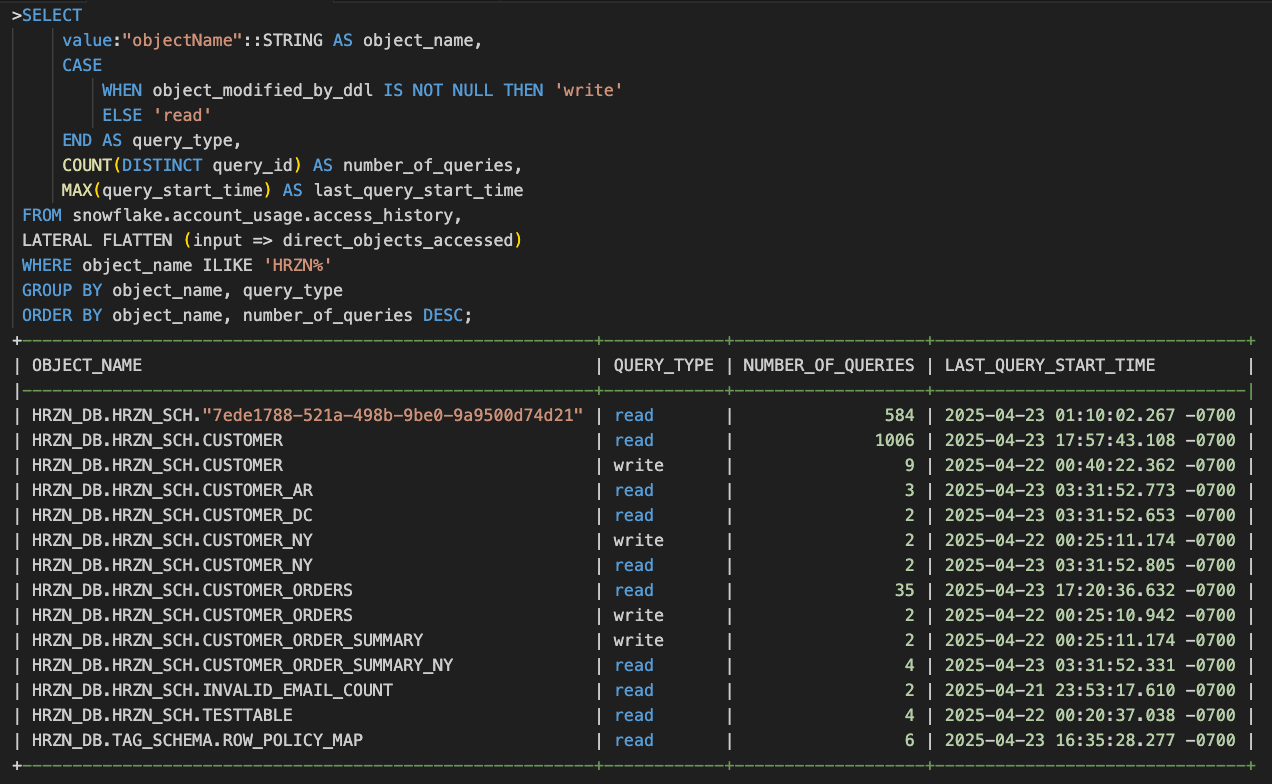Click the 584 query count value
1272x784 pixels.
(x=899, y=415)
